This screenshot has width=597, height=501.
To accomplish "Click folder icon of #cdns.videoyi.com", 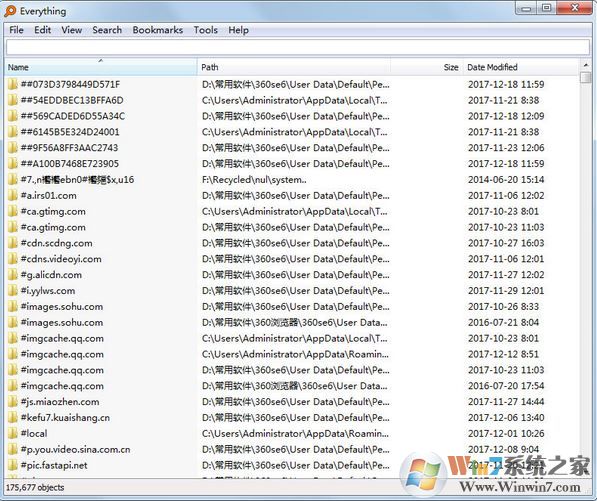I will [13, 259].
